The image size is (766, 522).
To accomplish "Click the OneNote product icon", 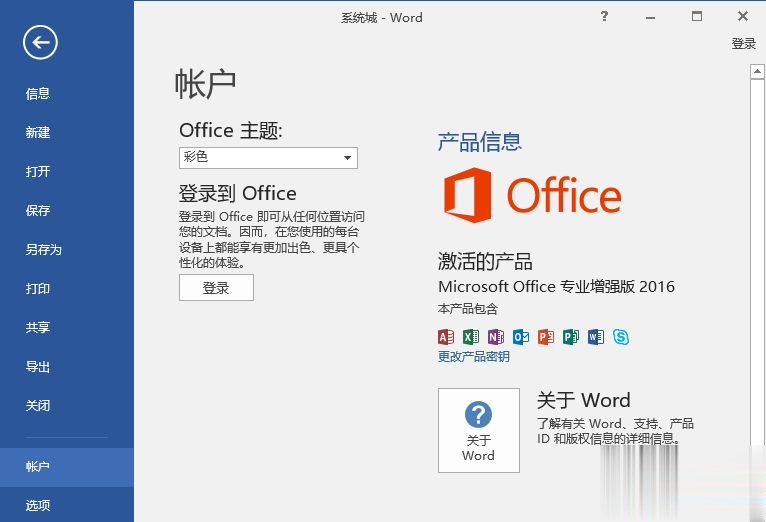I will (496, 337).
